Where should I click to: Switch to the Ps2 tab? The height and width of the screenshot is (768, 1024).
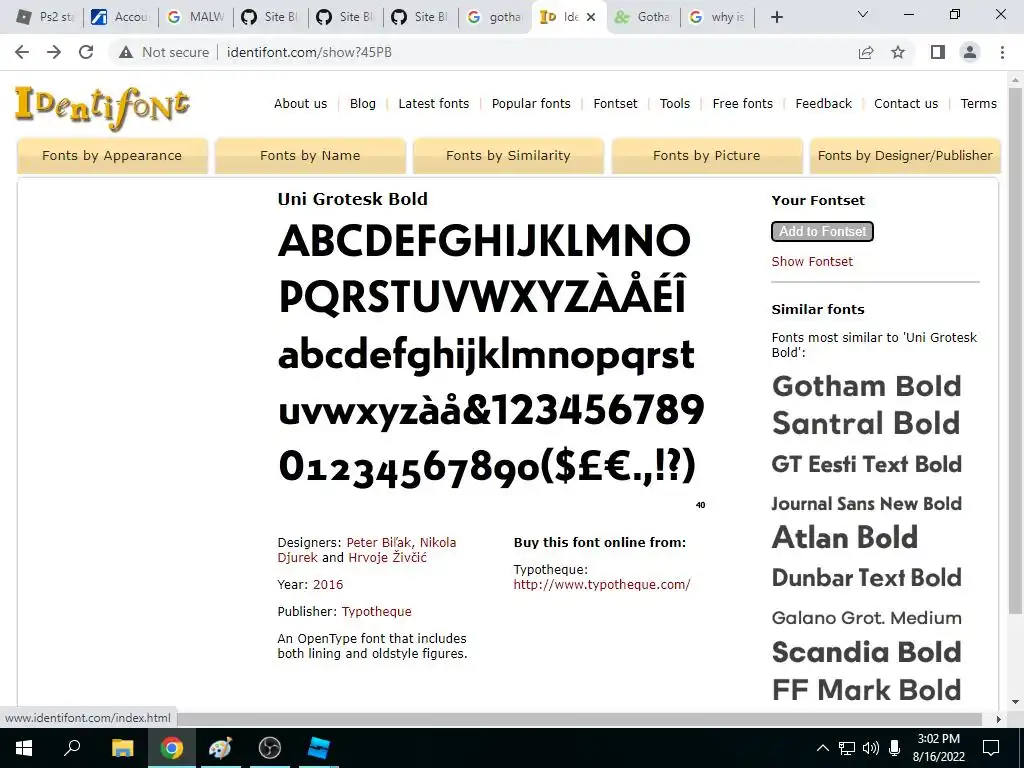pyautogui.click(x=46, y=17)
